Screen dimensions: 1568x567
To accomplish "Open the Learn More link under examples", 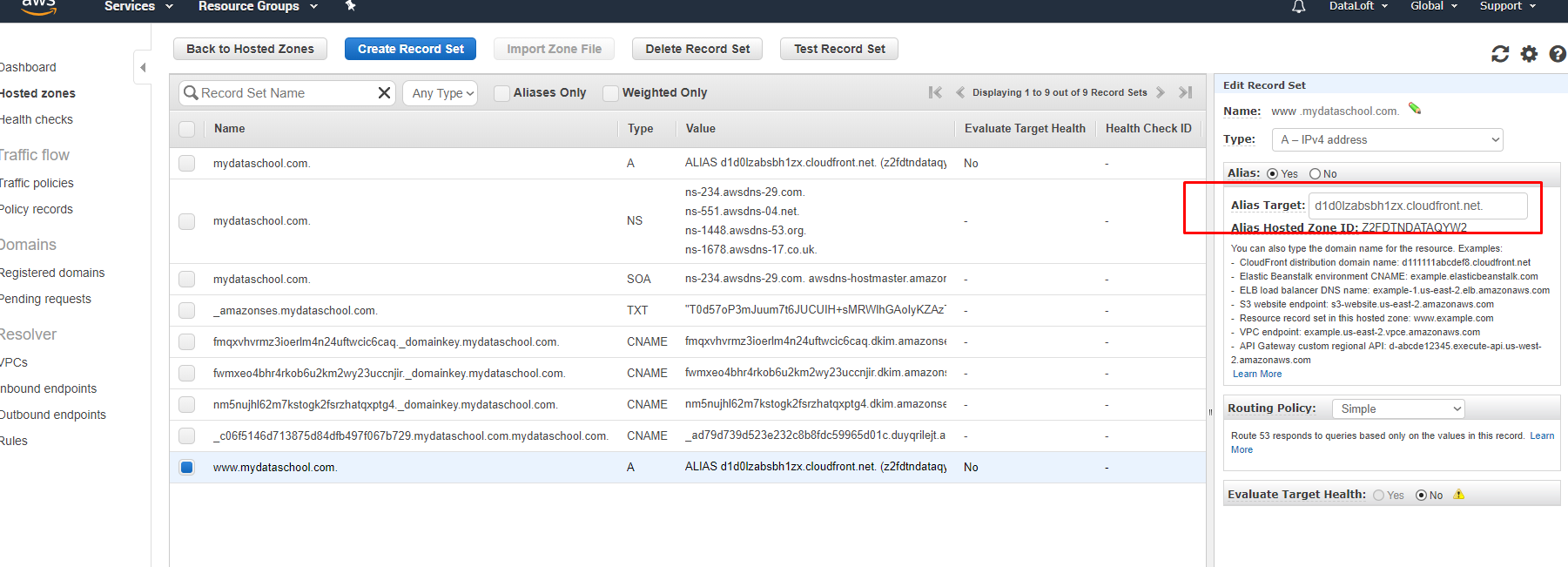I will pos(1257,374).
